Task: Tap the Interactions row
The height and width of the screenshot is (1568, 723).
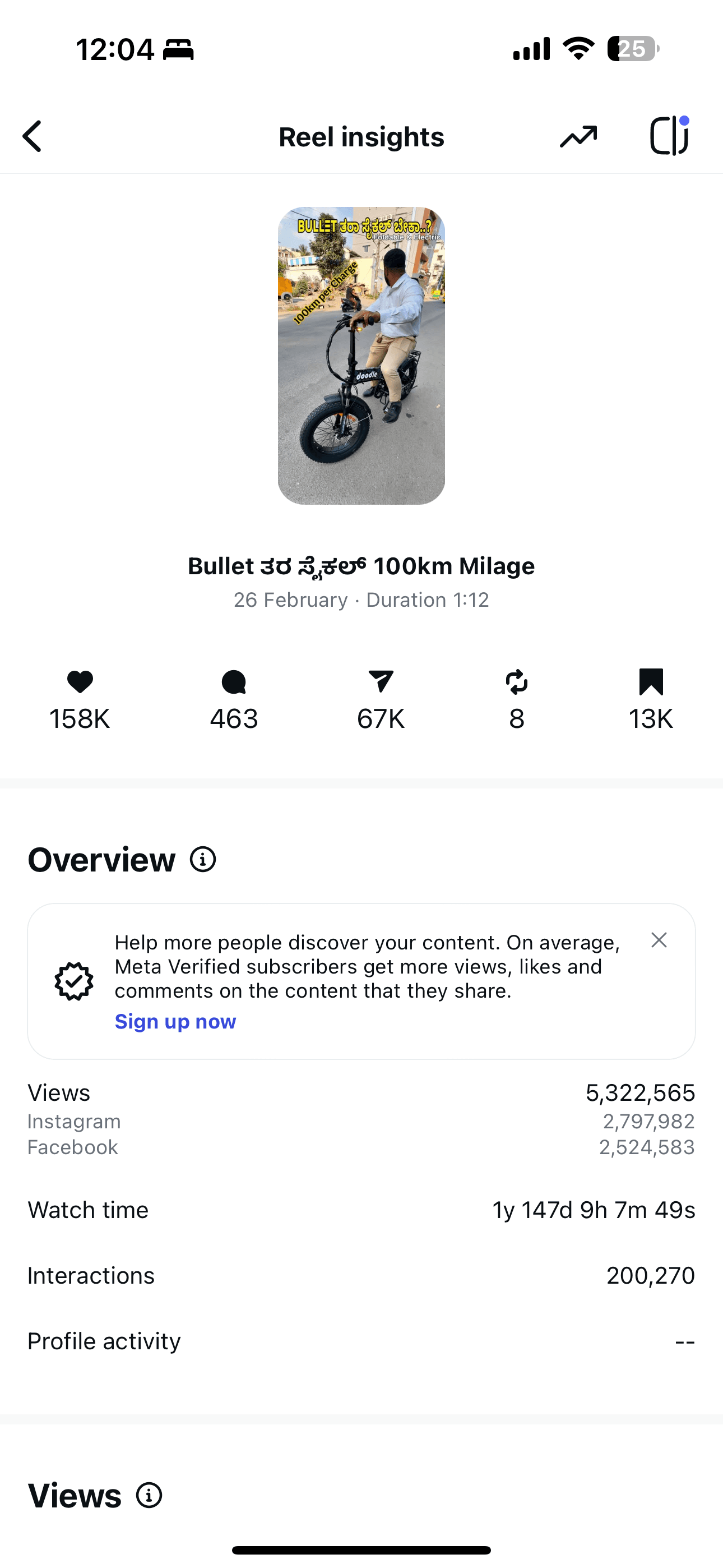Action: [x=361, y=1276]
